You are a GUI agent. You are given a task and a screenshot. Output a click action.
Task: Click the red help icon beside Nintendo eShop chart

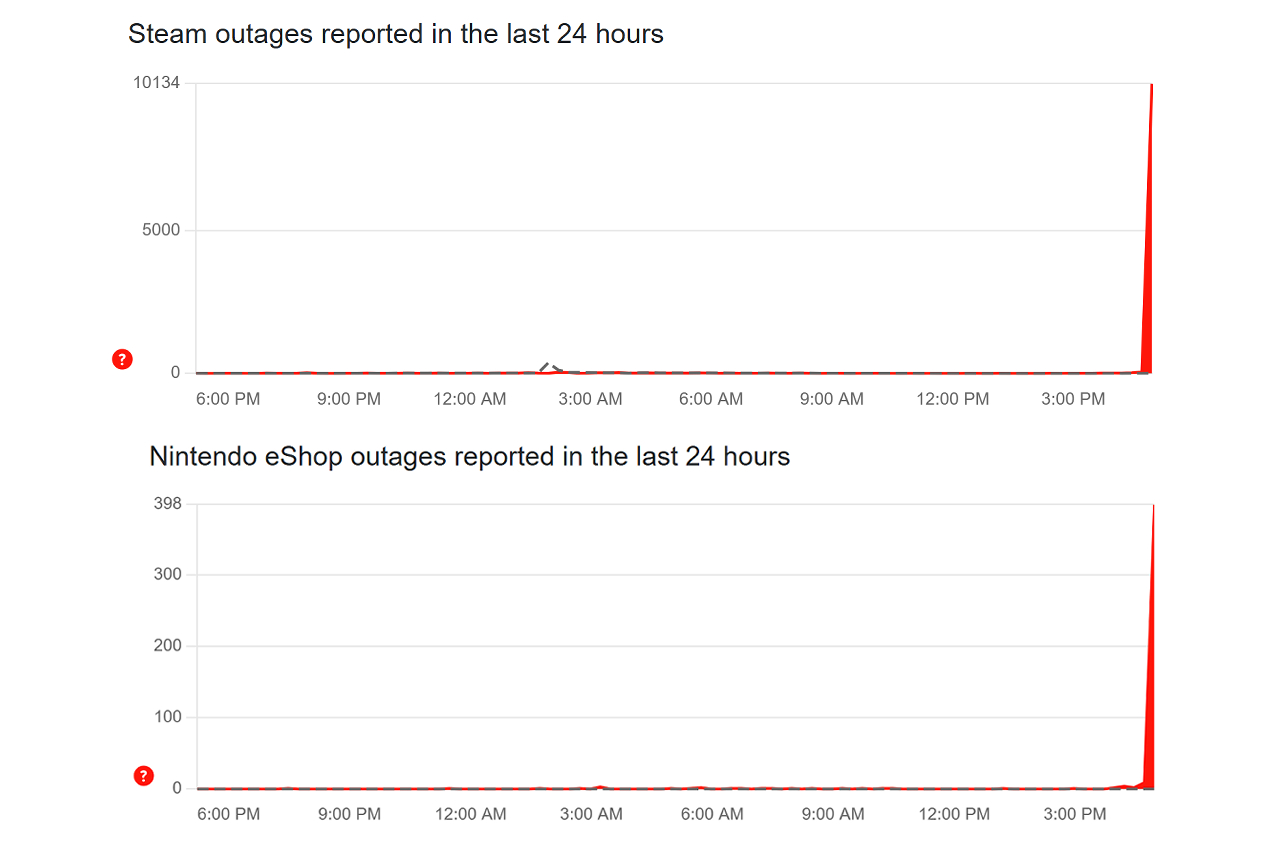[143, 776]
